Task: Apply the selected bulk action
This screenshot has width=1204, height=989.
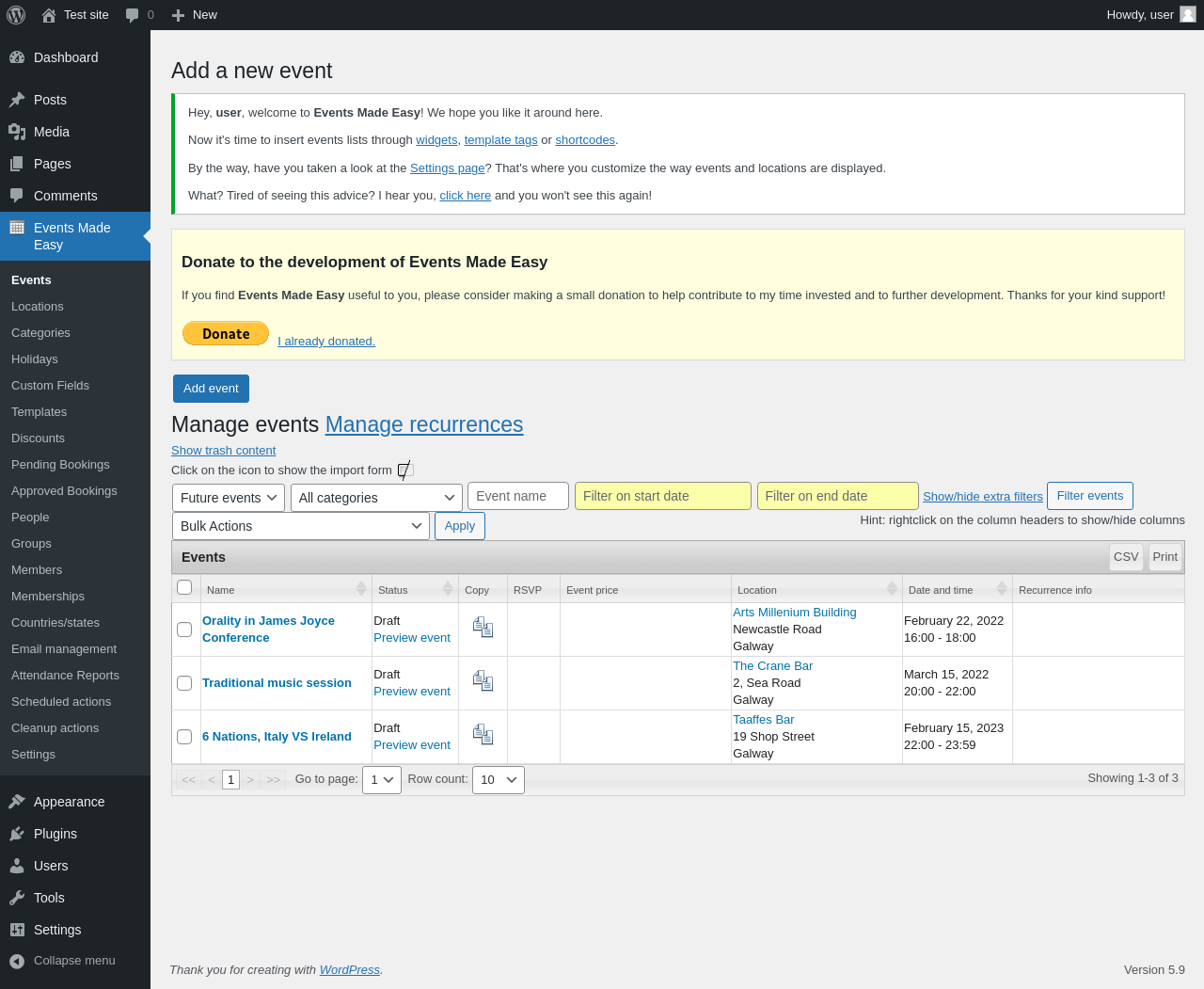Action: click(460, 526)
